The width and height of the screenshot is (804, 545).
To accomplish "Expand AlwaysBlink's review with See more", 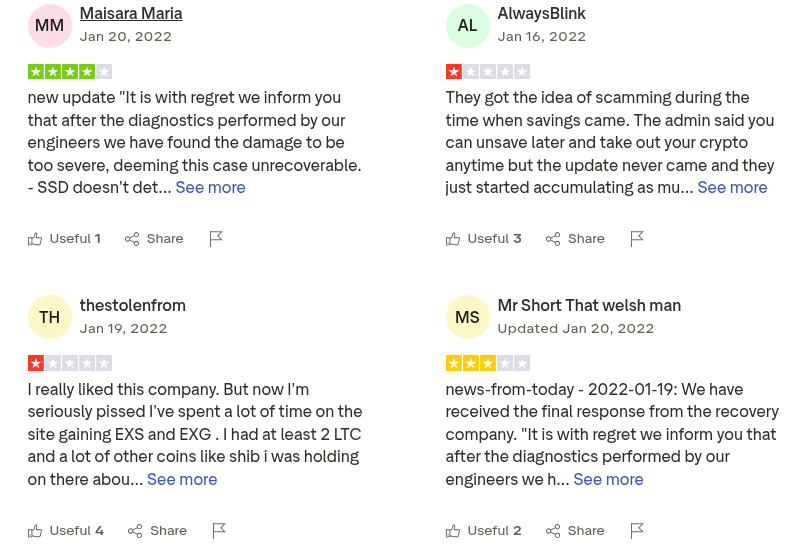I will (x=732, y=187).
